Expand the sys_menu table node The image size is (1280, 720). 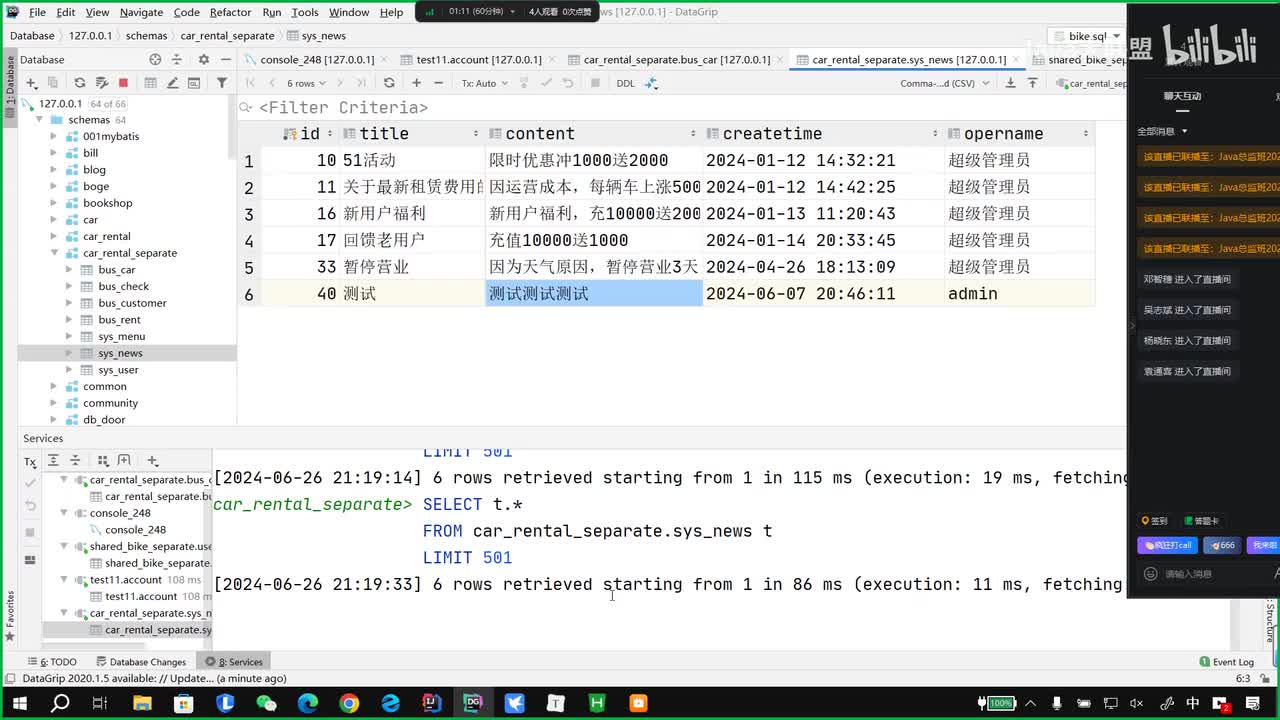(69, 336)
